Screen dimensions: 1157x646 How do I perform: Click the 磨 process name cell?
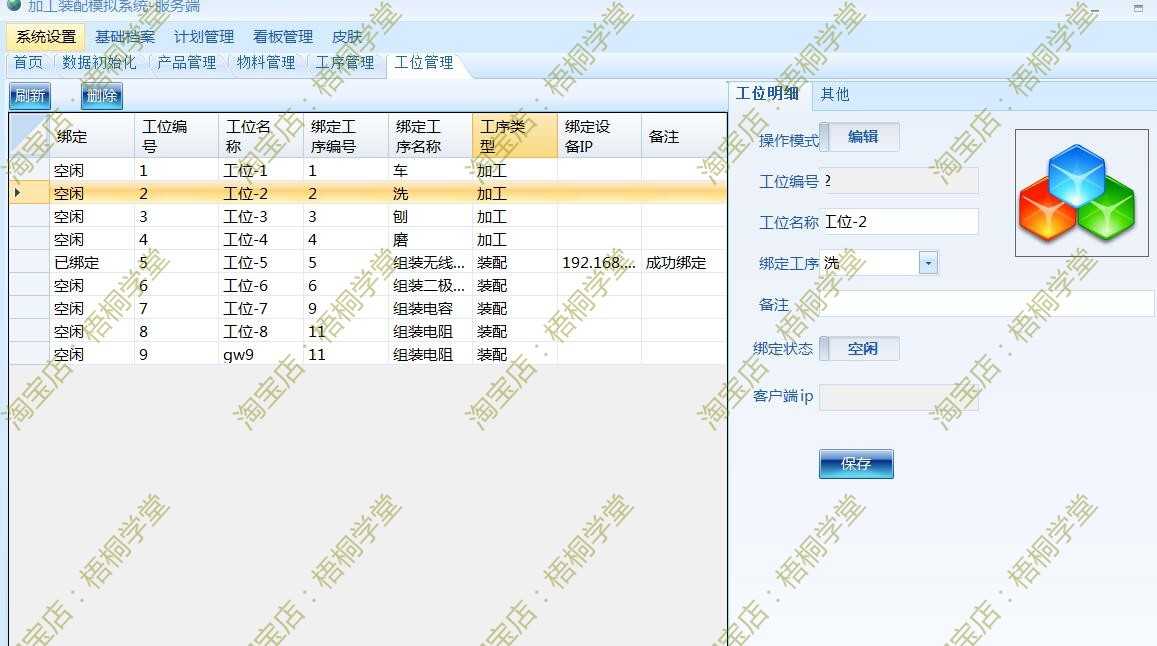tap(430, 239)
